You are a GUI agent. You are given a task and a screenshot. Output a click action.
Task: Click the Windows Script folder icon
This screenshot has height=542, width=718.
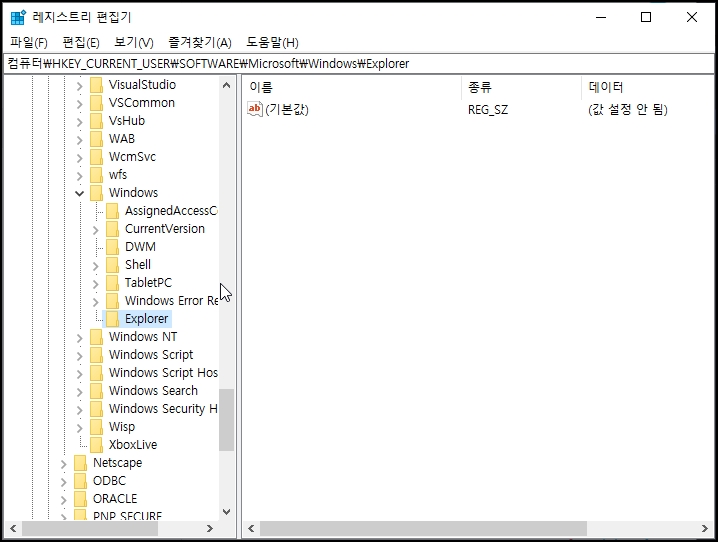97,355
